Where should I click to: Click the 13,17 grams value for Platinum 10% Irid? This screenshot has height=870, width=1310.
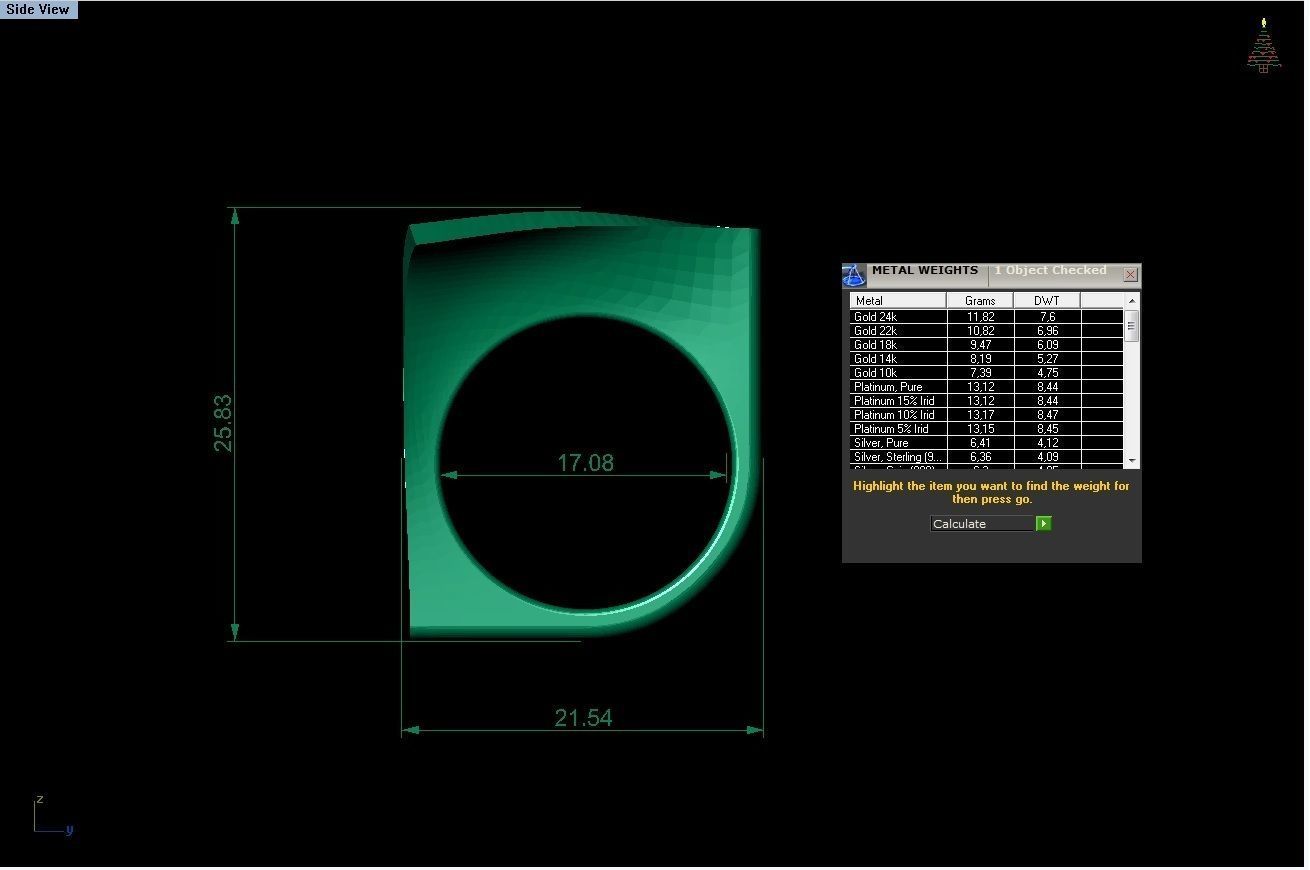click(980, 415)
